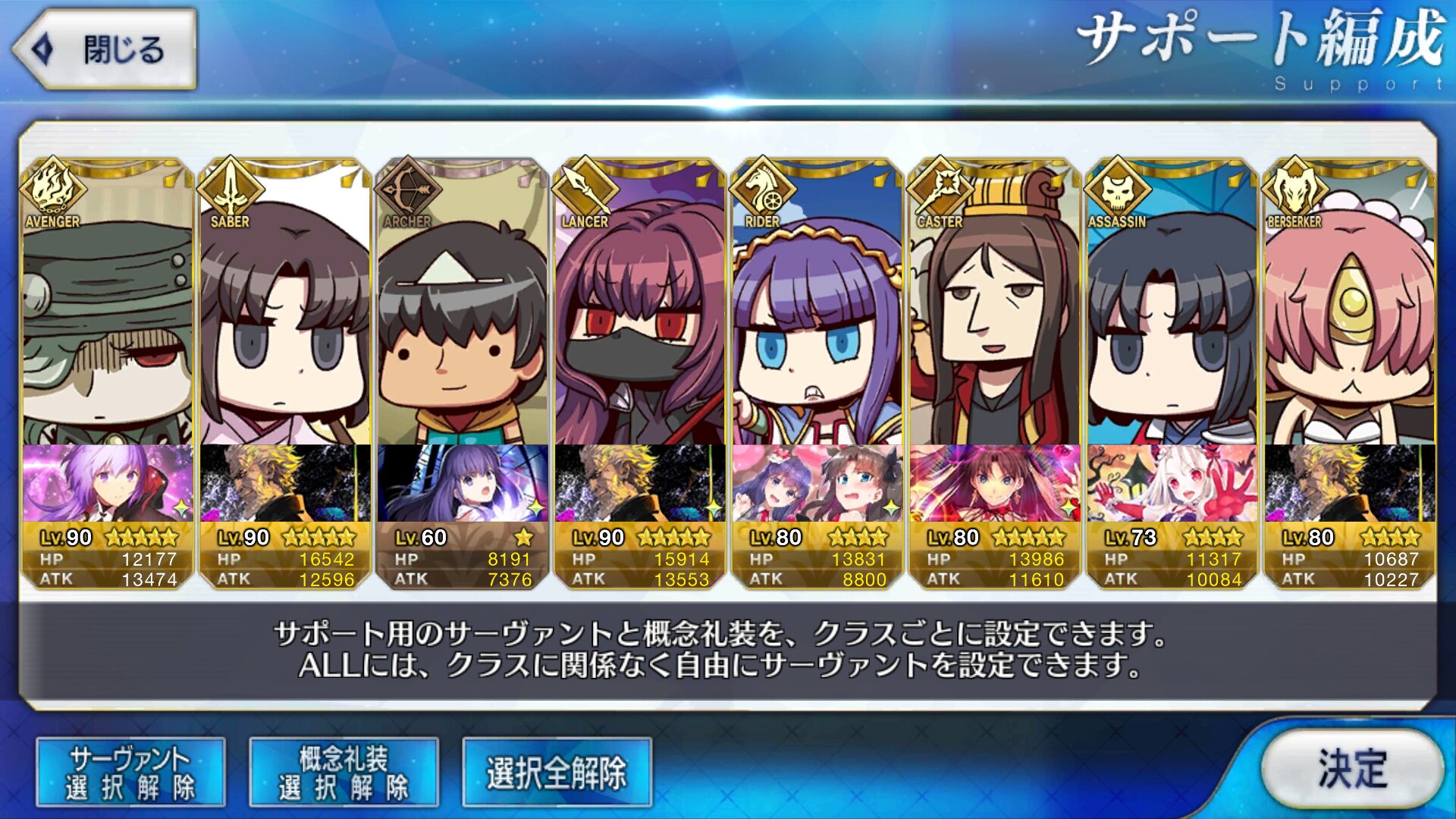Click the Caster class staff icon
The width and height of the screenshot is (1456, 819).
pyautogui.click(x=940, y=187)
